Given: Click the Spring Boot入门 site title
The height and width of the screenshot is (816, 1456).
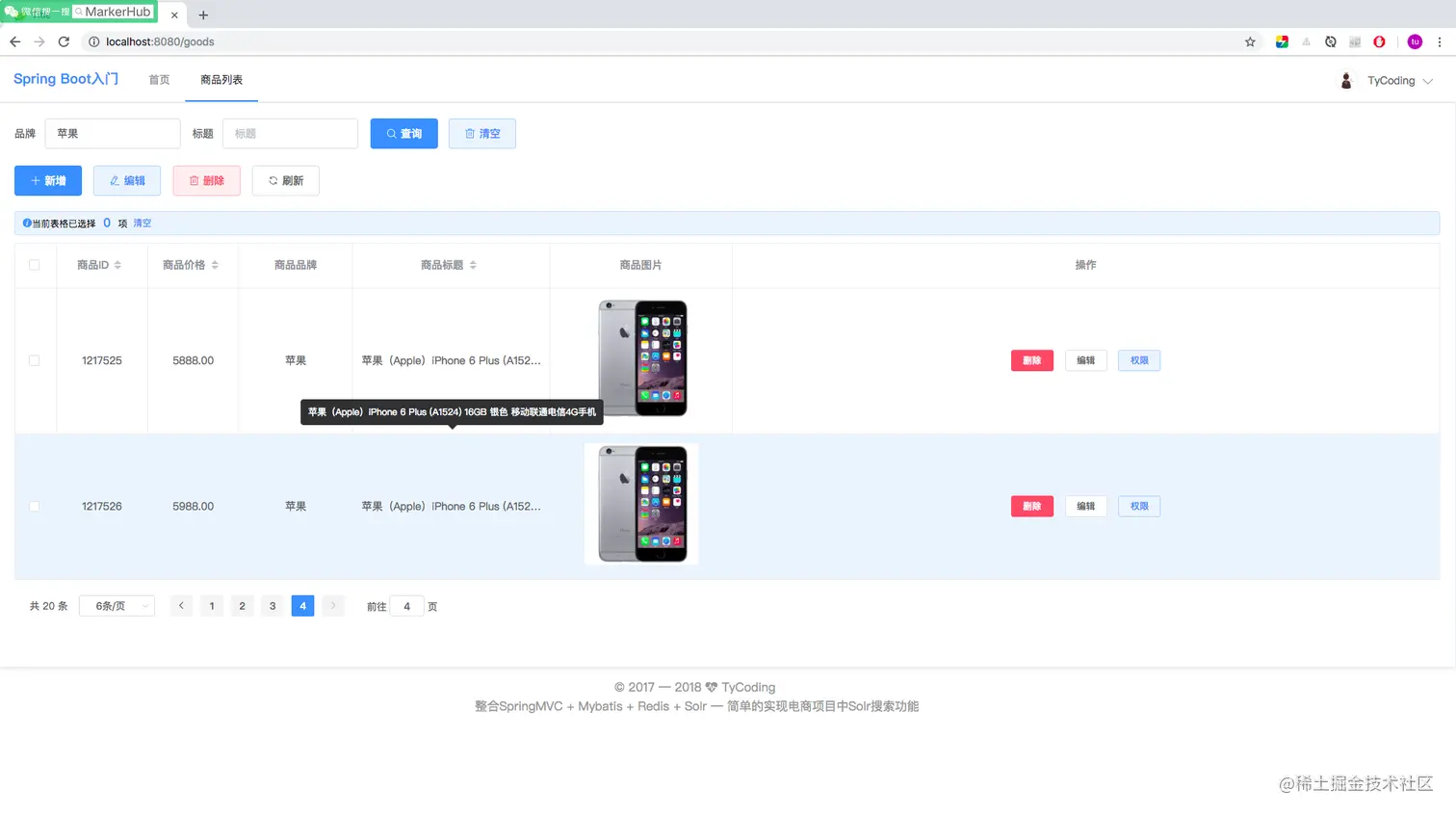Looking at the screenshot, I should (x=65, y=79).
